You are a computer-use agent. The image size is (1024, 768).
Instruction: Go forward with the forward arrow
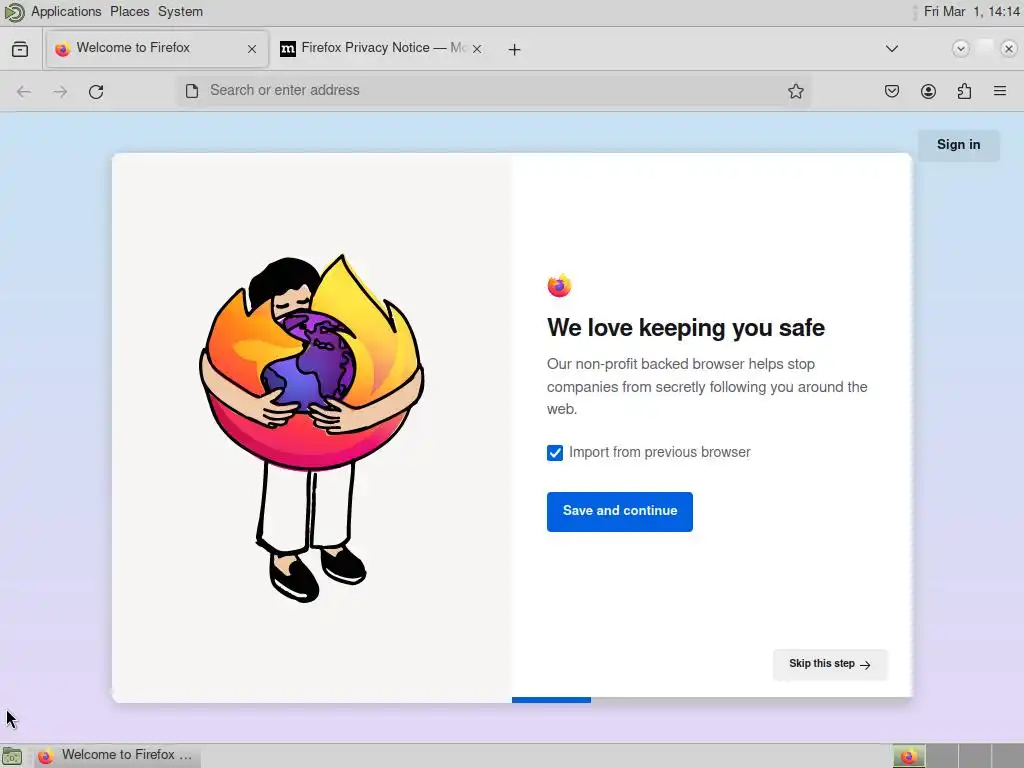(x=60, y=91)
